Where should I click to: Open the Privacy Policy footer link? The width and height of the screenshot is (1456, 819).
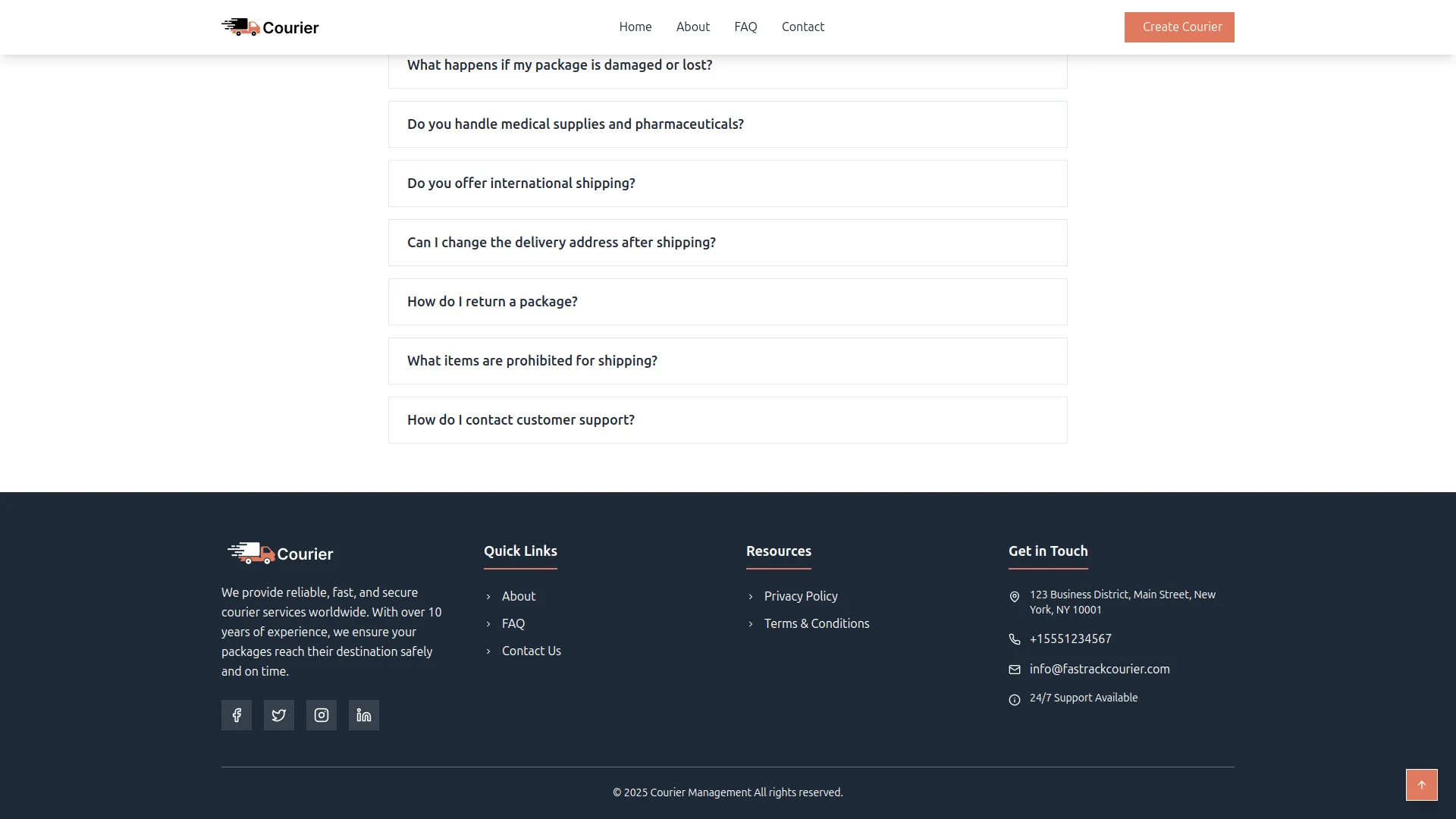pos(801,596)
